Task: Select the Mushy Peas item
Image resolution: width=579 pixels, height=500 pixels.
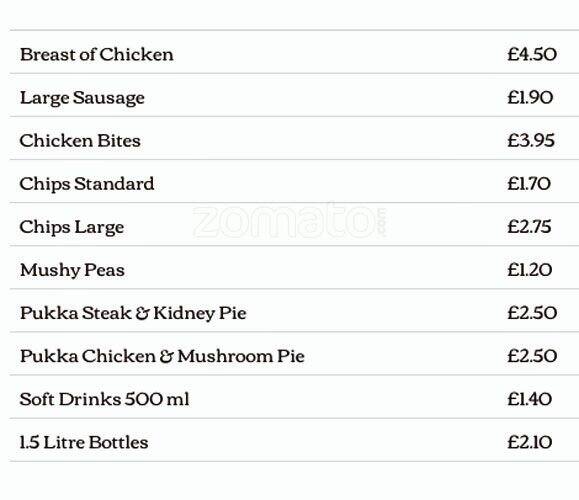Action: (72, 270)
